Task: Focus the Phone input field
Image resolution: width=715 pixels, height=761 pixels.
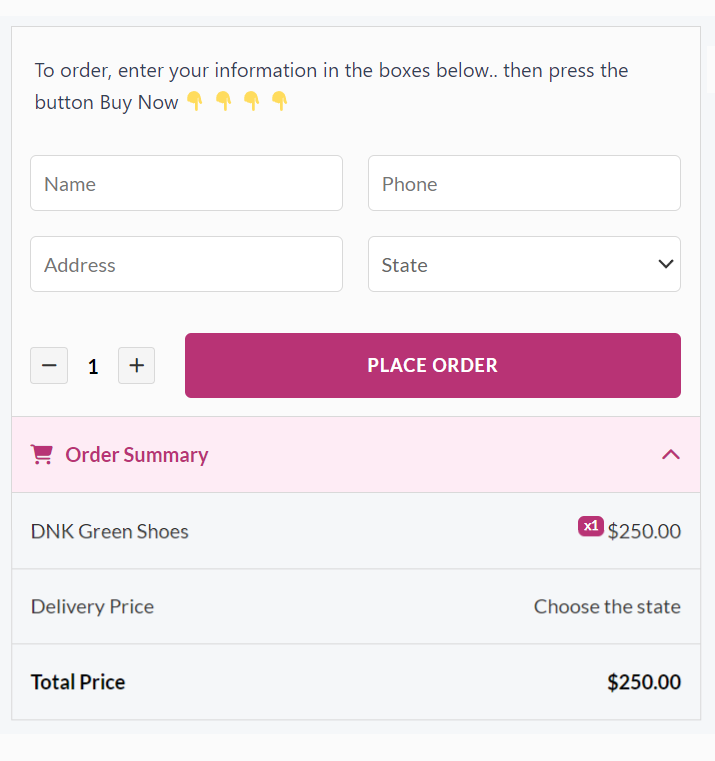Action: [524, 183]
